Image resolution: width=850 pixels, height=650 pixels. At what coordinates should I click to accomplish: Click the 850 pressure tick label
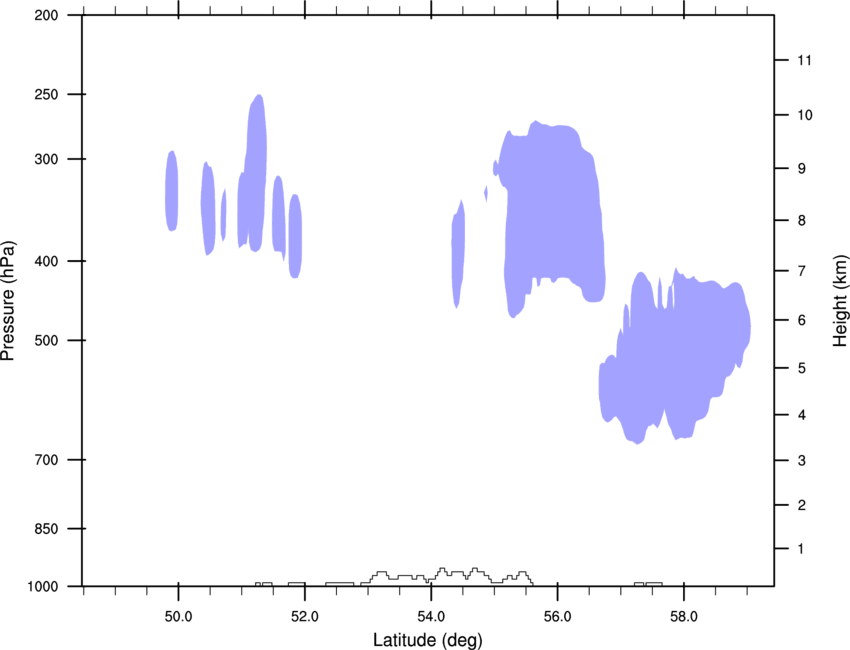coord(47,529)
